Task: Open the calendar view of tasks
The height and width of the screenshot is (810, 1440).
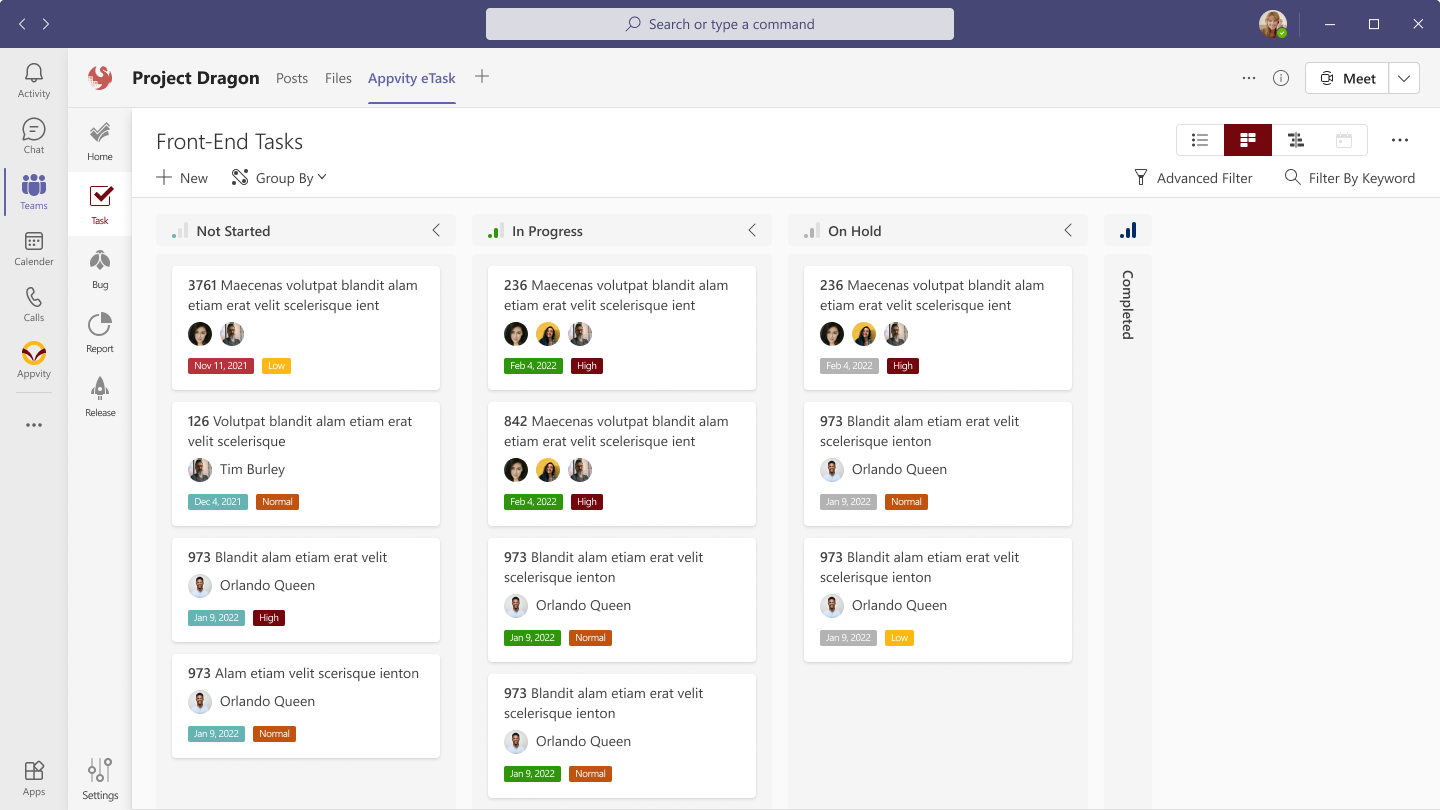Action: point(1344,140)
